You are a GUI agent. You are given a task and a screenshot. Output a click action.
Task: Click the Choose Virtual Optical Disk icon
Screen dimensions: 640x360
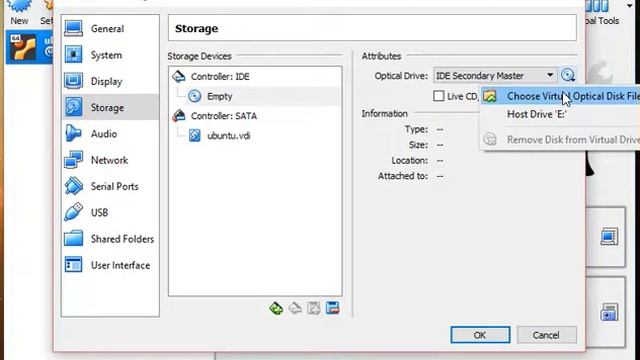pos(490,96)
